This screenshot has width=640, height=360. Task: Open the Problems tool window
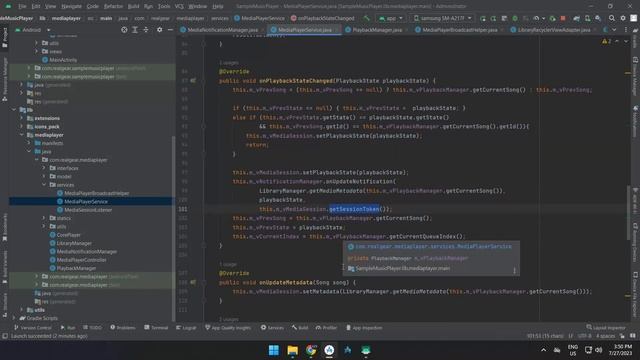tap(122, 328)
